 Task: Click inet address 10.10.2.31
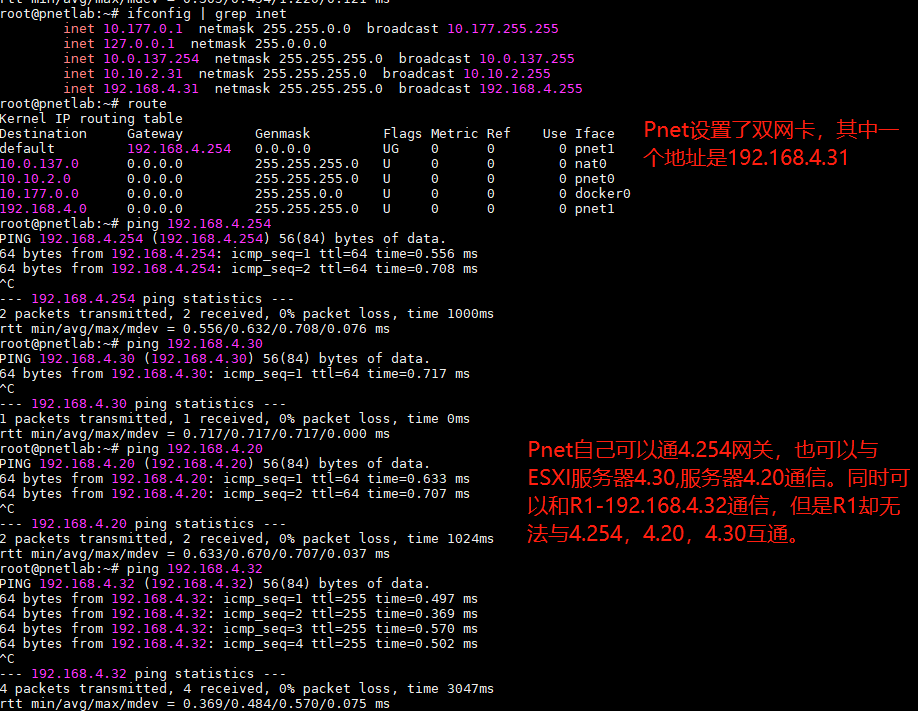[143, 74]
